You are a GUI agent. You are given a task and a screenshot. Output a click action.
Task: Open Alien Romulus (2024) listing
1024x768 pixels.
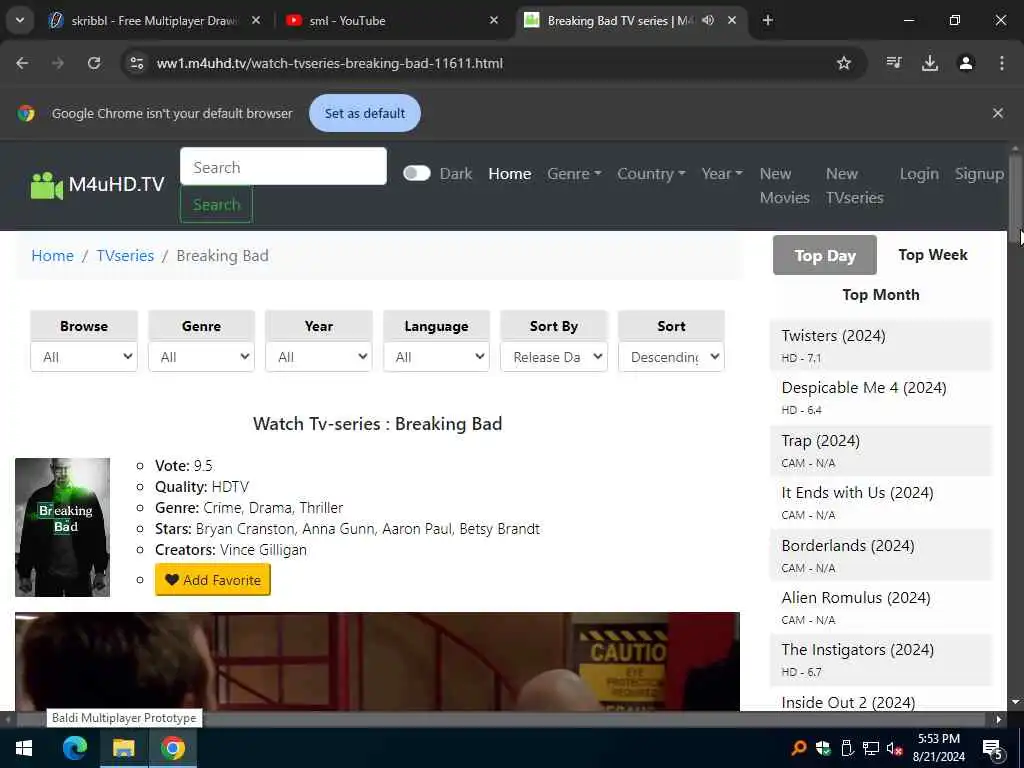(x=856, y=598)
